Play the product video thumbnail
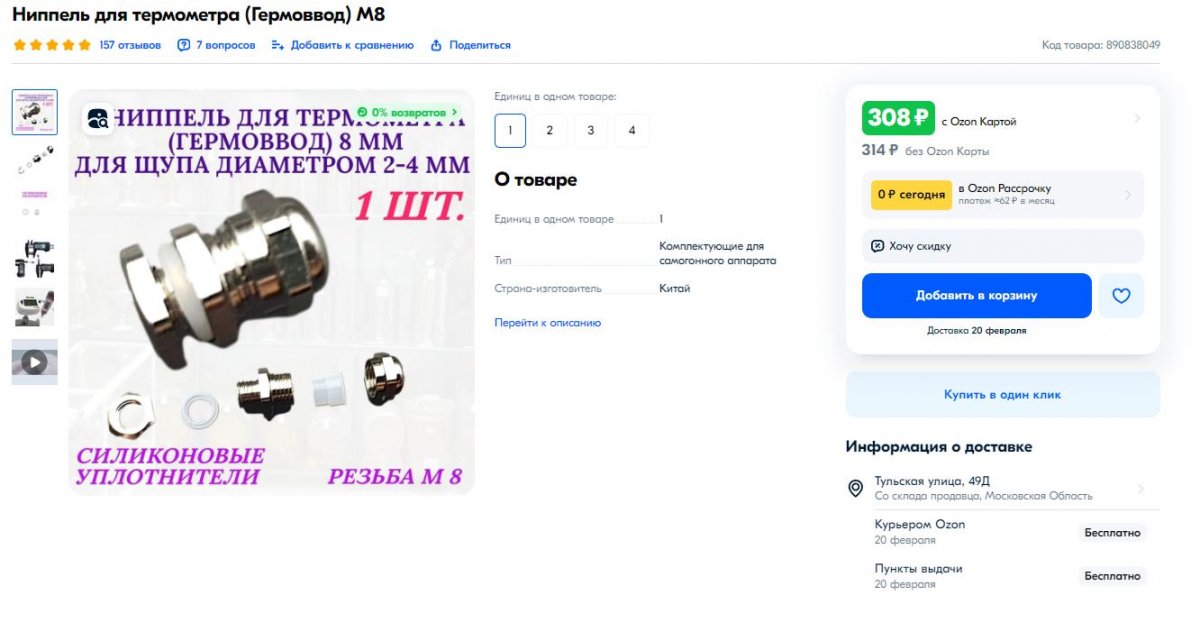This screenshot has height=632, width=1200. (x=35, y=362)
